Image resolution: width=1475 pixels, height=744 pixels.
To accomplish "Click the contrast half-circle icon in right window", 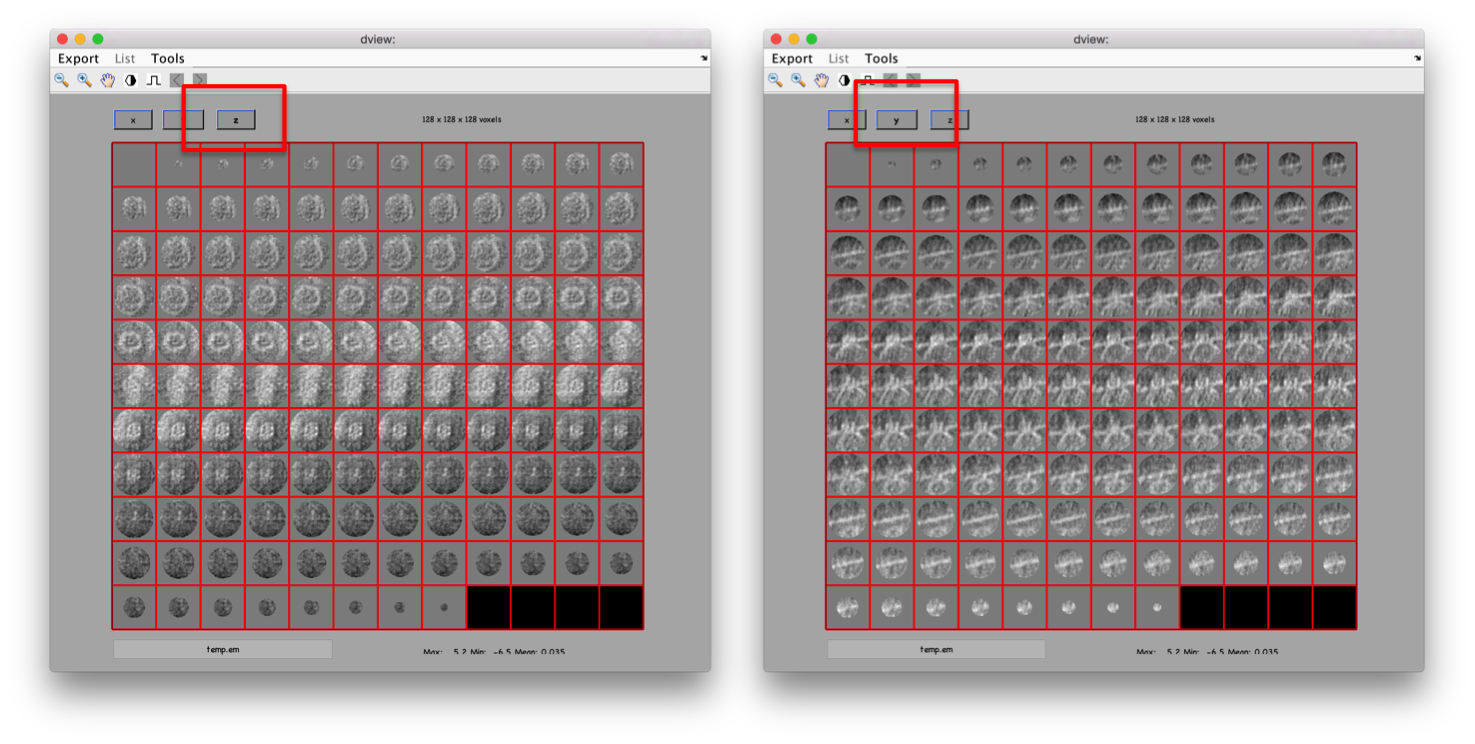I will pos(844,80).
